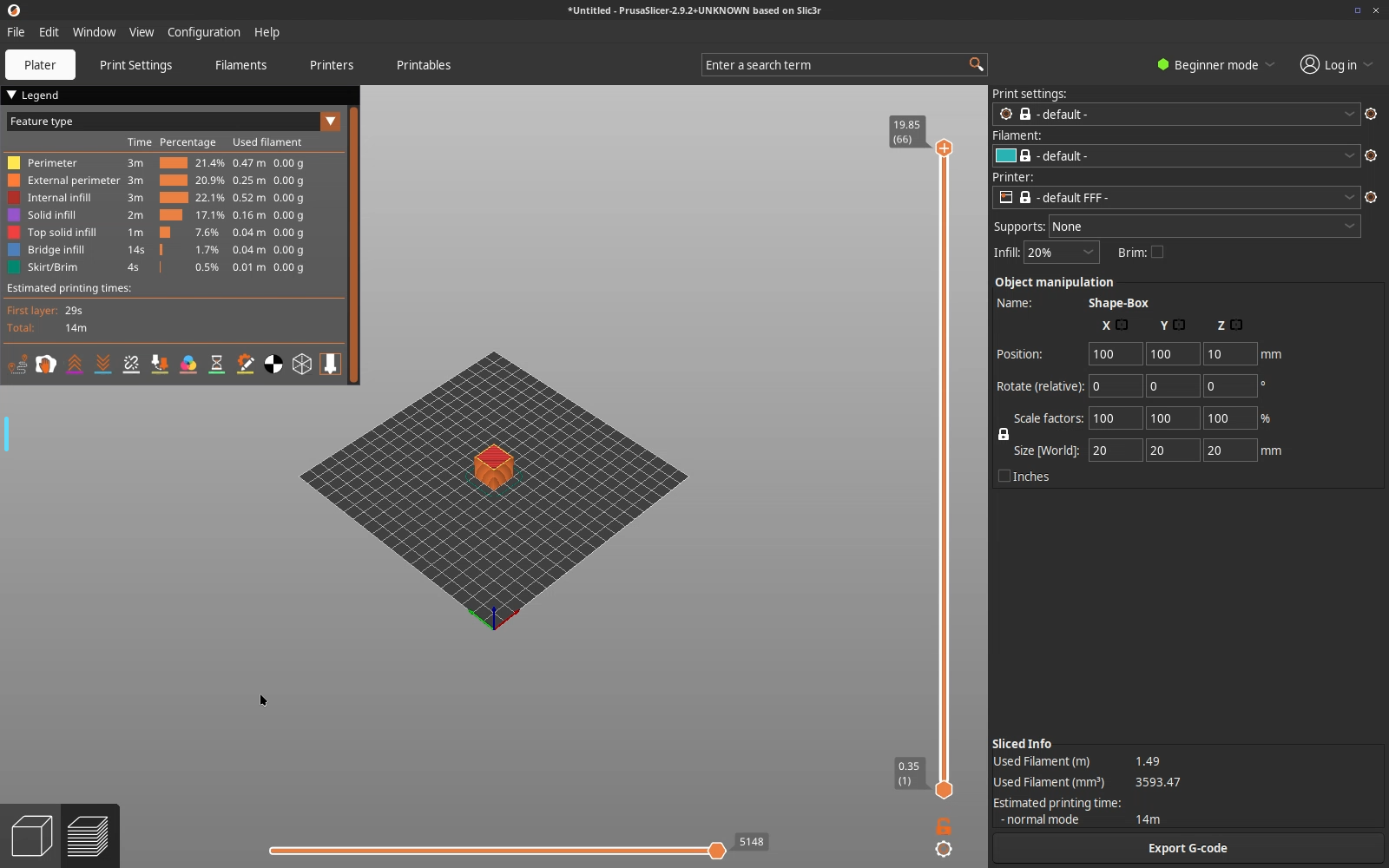Switch to 3D editor view cube icon

pyautogui.click(x=31, y=836)
